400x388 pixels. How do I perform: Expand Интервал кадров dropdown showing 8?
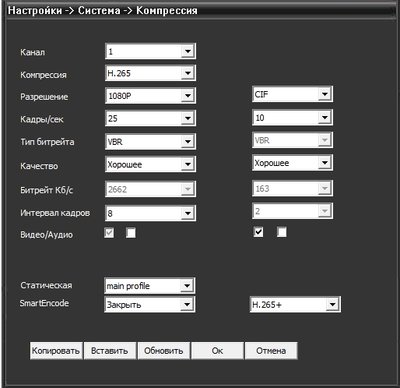point(150,213)
